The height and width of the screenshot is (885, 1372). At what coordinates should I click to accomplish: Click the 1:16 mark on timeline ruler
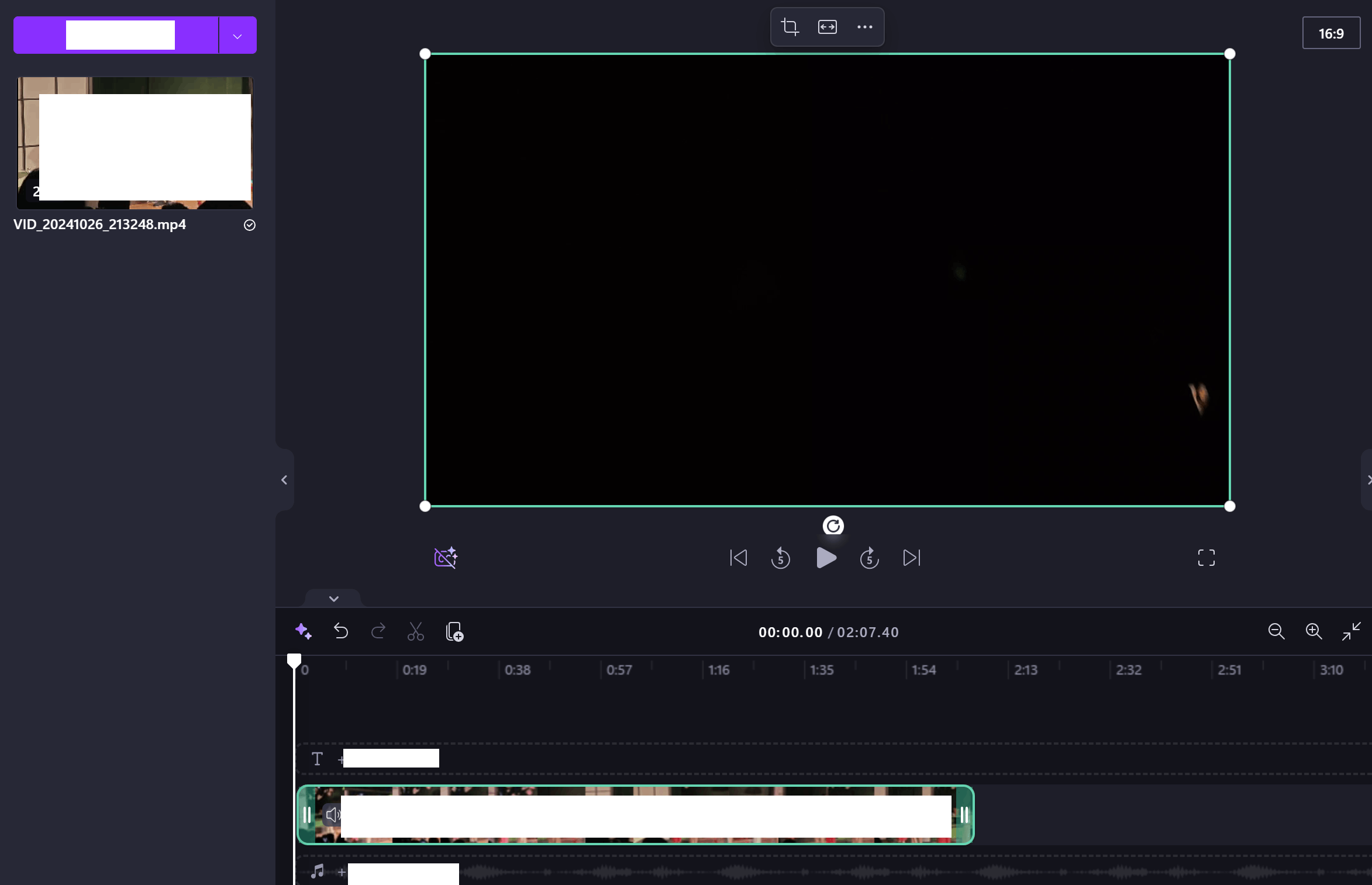[719, 670]
